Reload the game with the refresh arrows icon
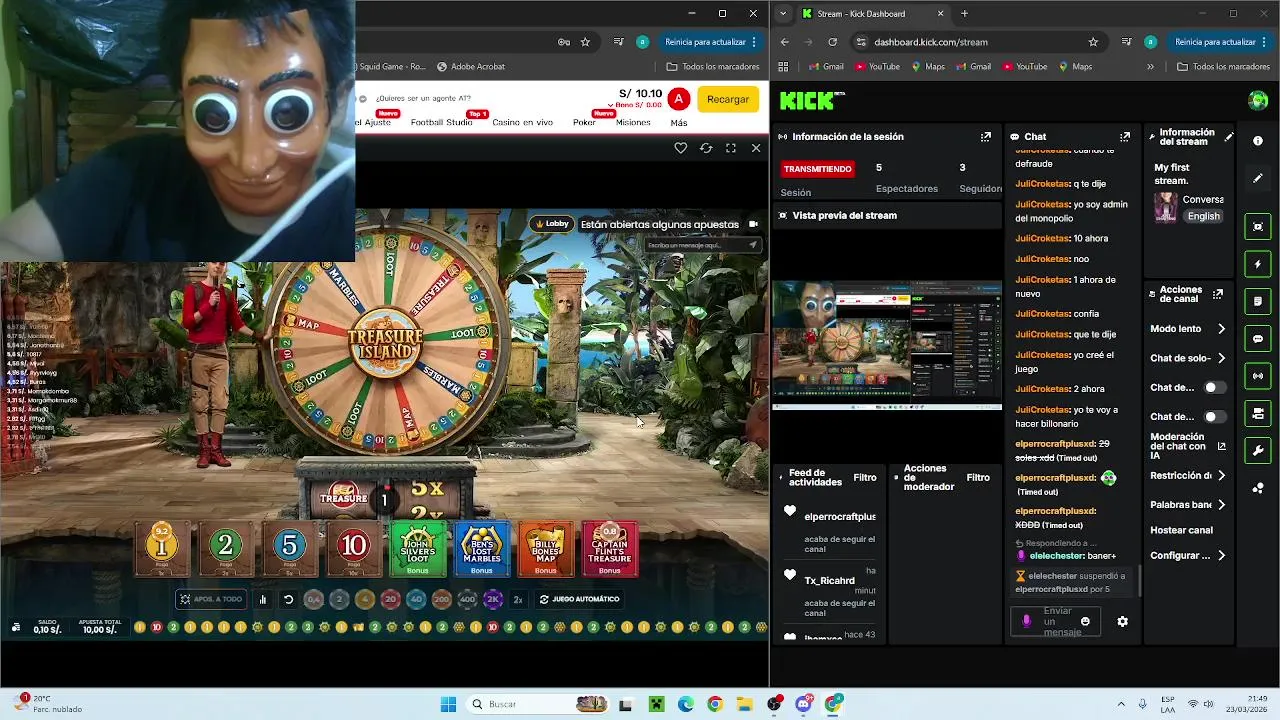The width and height of the screenshot is (1280, 720). pos(706,148)
